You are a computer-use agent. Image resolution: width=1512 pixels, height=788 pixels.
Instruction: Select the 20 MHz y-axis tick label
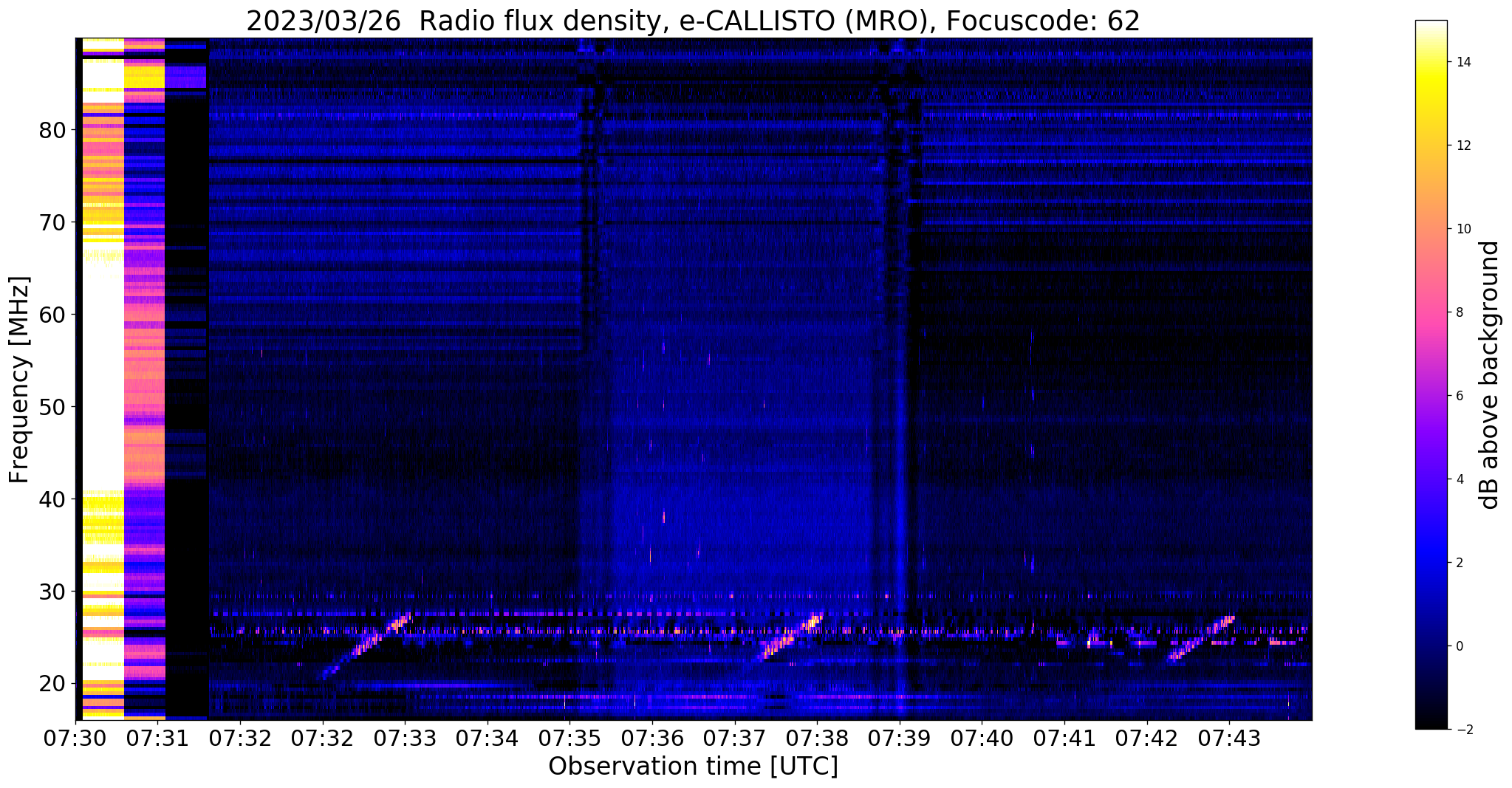tap(52, 685)
